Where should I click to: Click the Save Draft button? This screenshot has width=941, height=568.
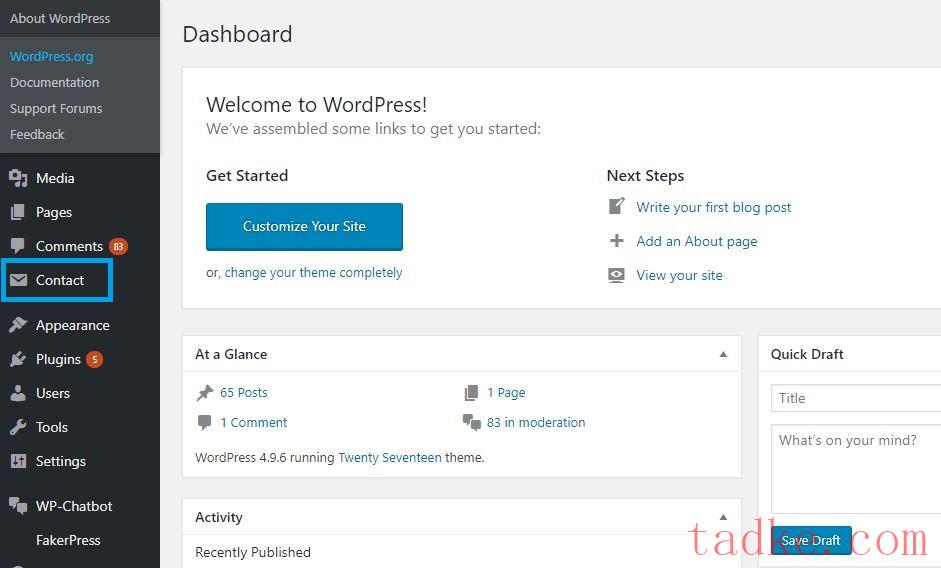click(811, 540)
